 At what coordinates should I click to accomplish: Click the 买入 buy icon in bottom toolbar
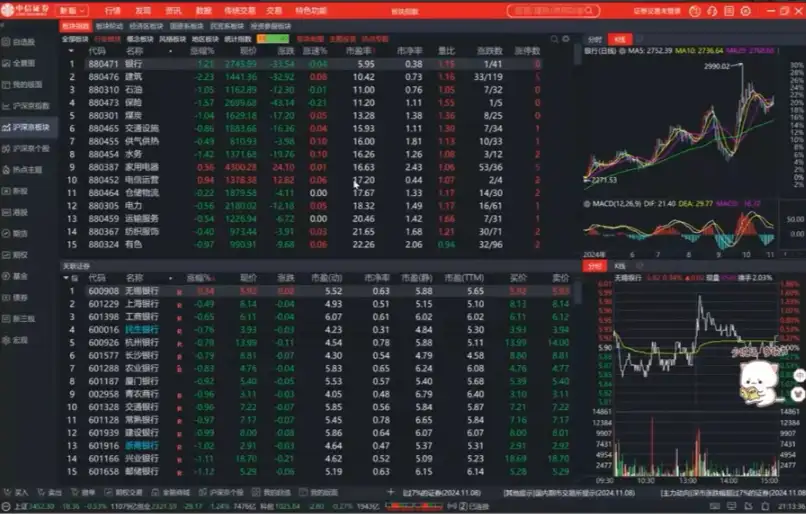click(18, 492)
